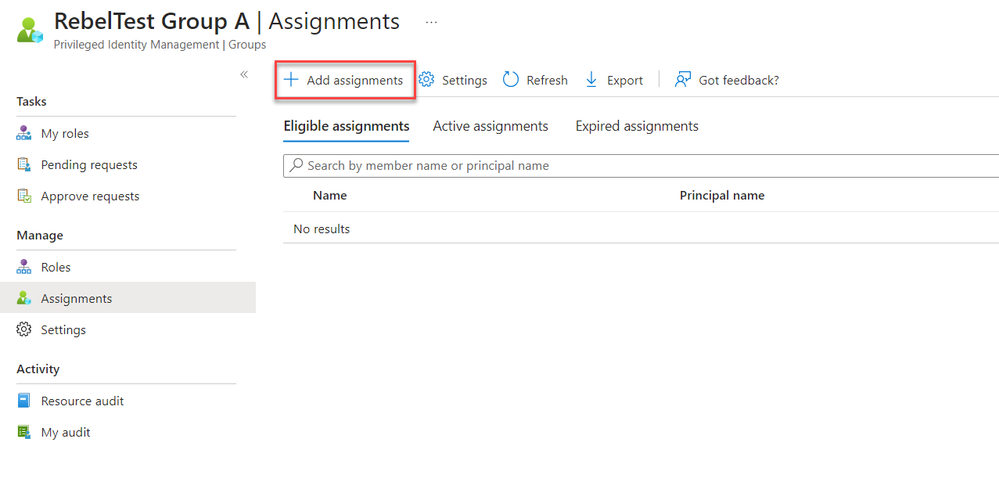Open the Settings gear in the toolbar
The height and width of the screenshot is (493, 999).
pyautogui.click(x=426, y=80)
